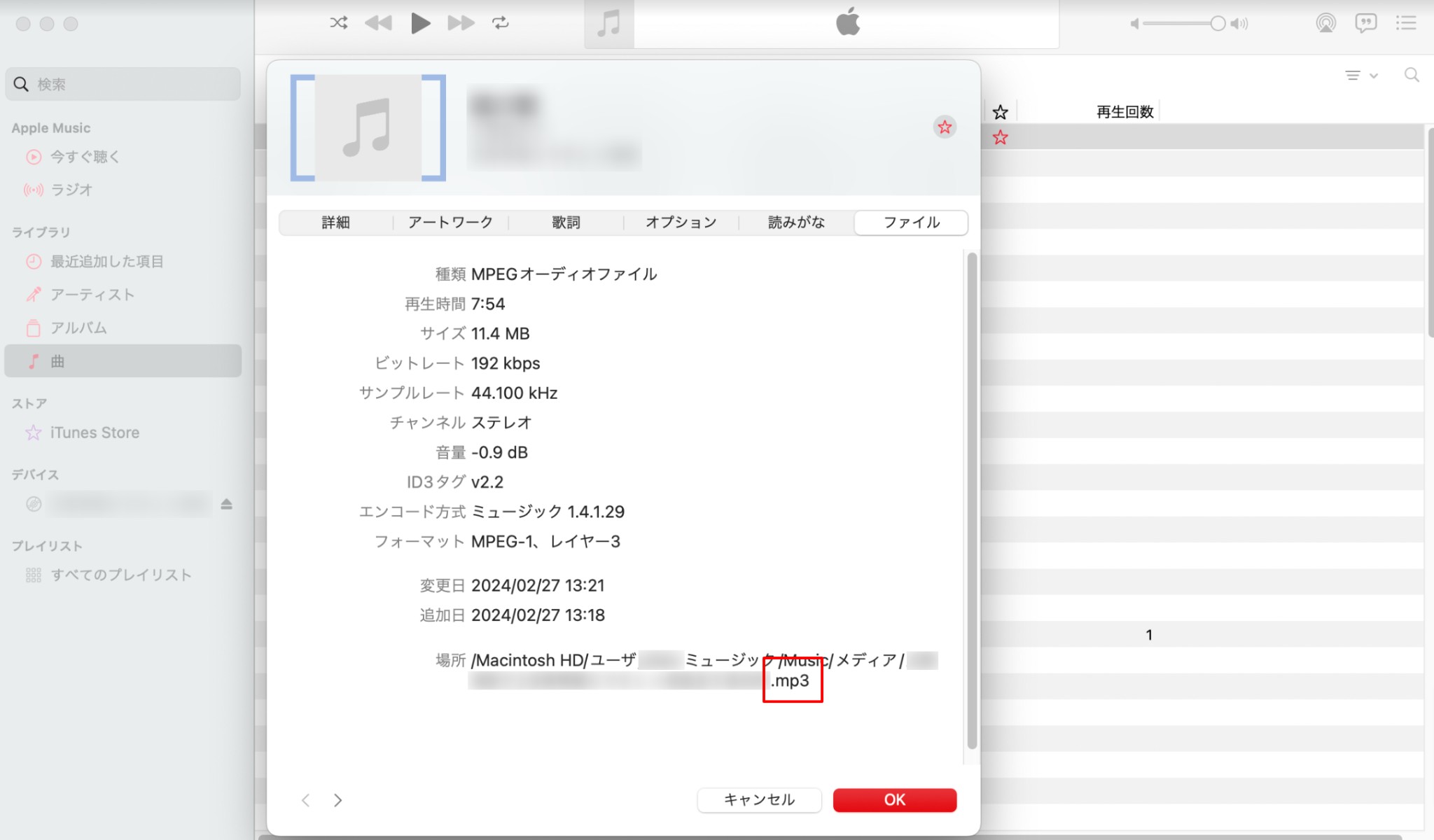Click the size value 11.4 MB
The image size is (1434, 840).
point(501,334)
